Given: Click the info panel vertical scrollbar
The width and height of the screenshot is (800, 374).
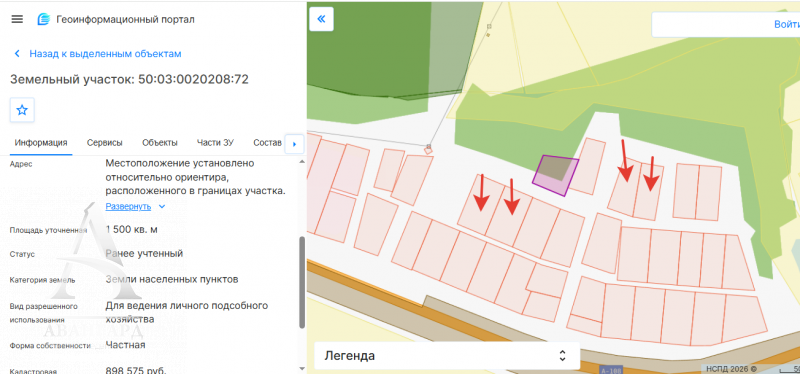Looking at the screenshot, I should coord(302,282).
